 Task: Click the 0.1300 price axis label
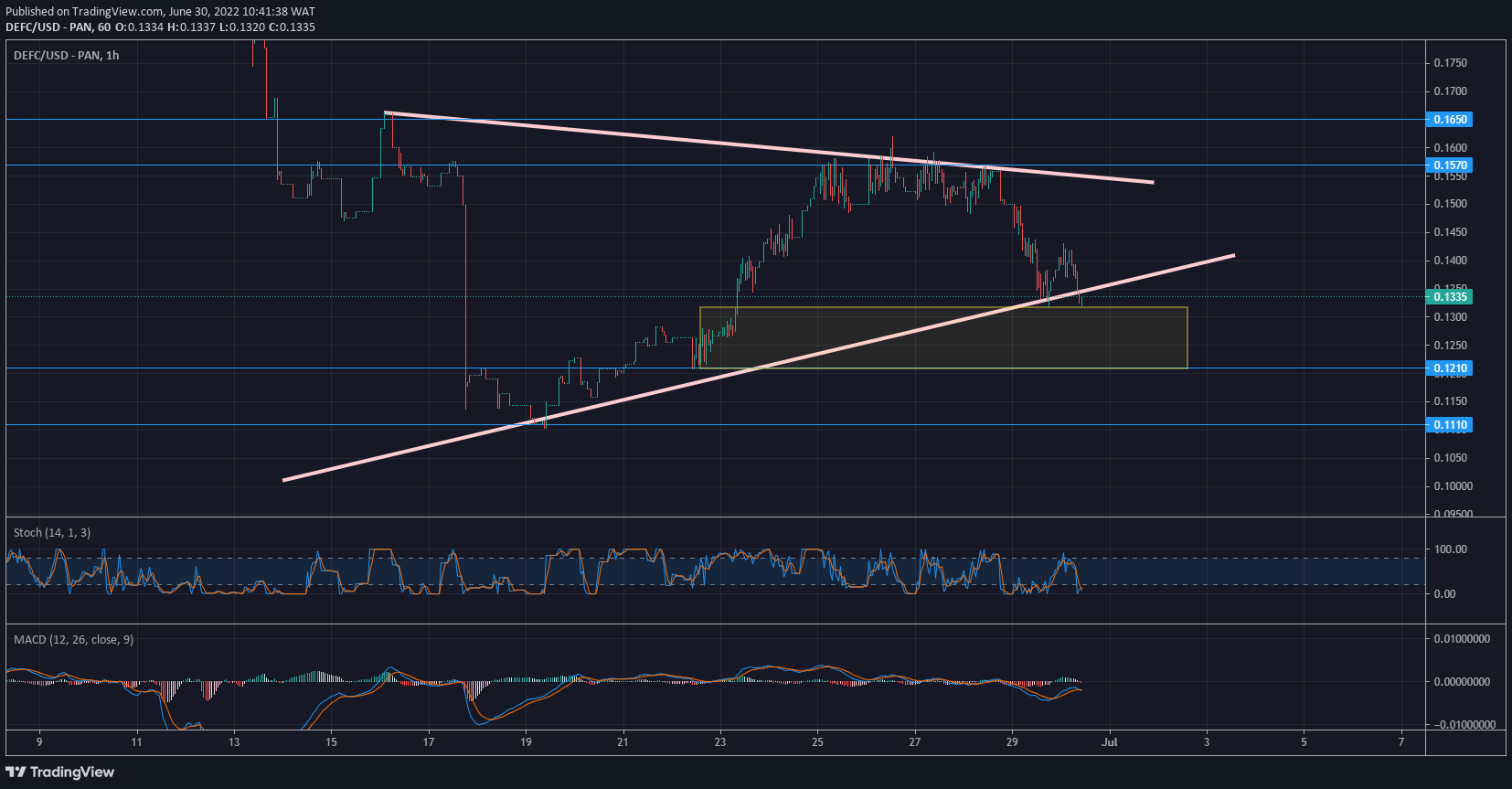(x=1450, y=317)
